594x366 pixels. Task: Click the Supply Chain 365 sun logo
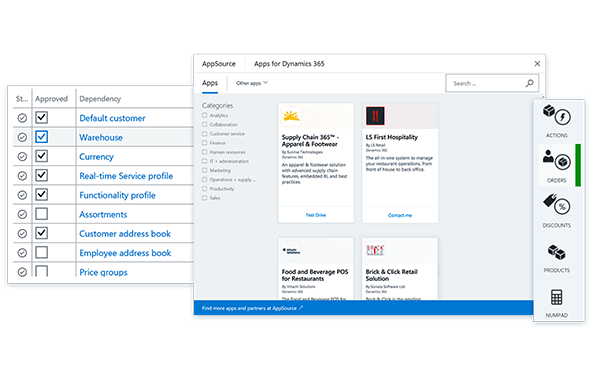(291, 116)
